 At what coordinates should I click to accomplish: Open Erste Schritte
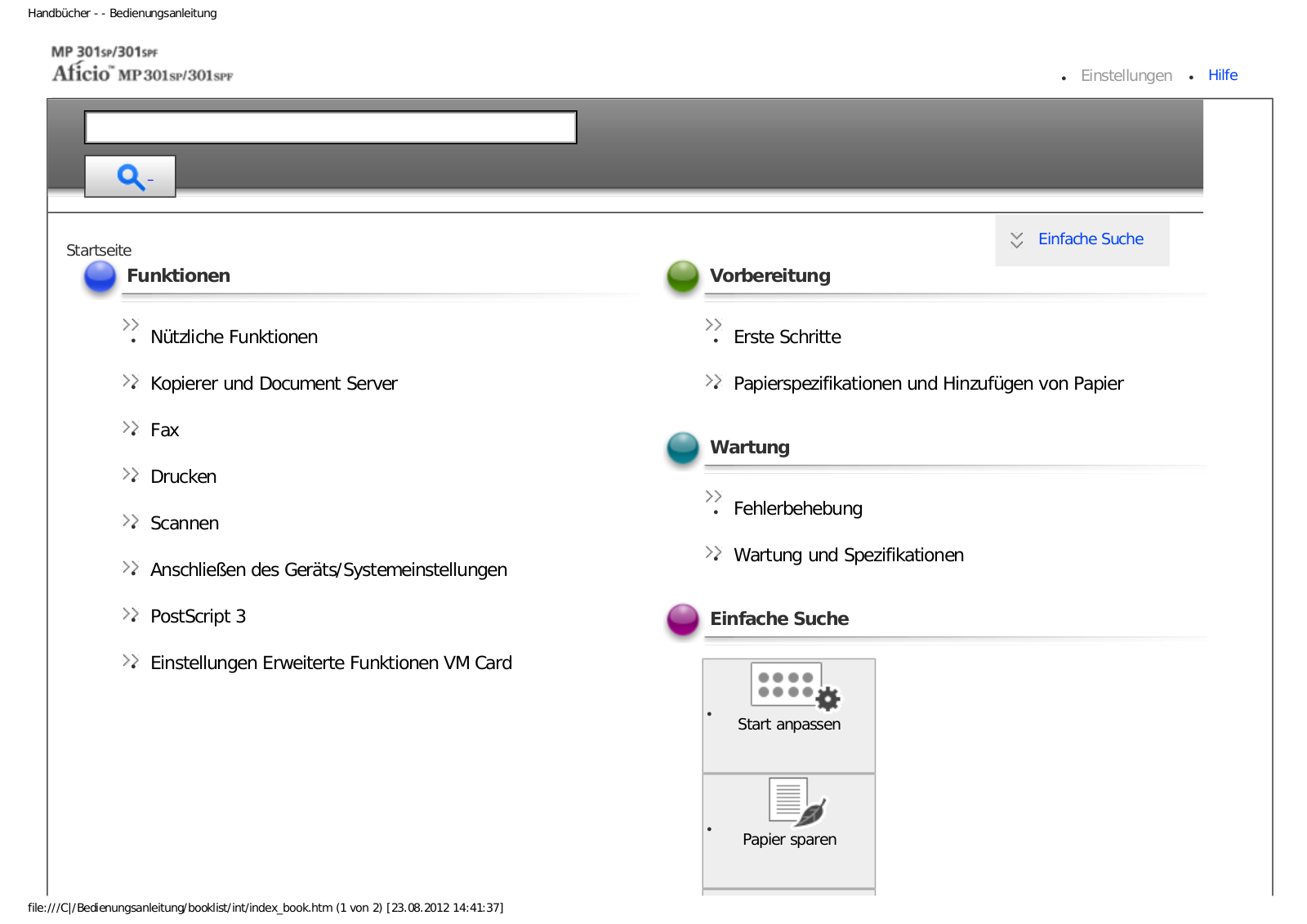click(787, 337)
